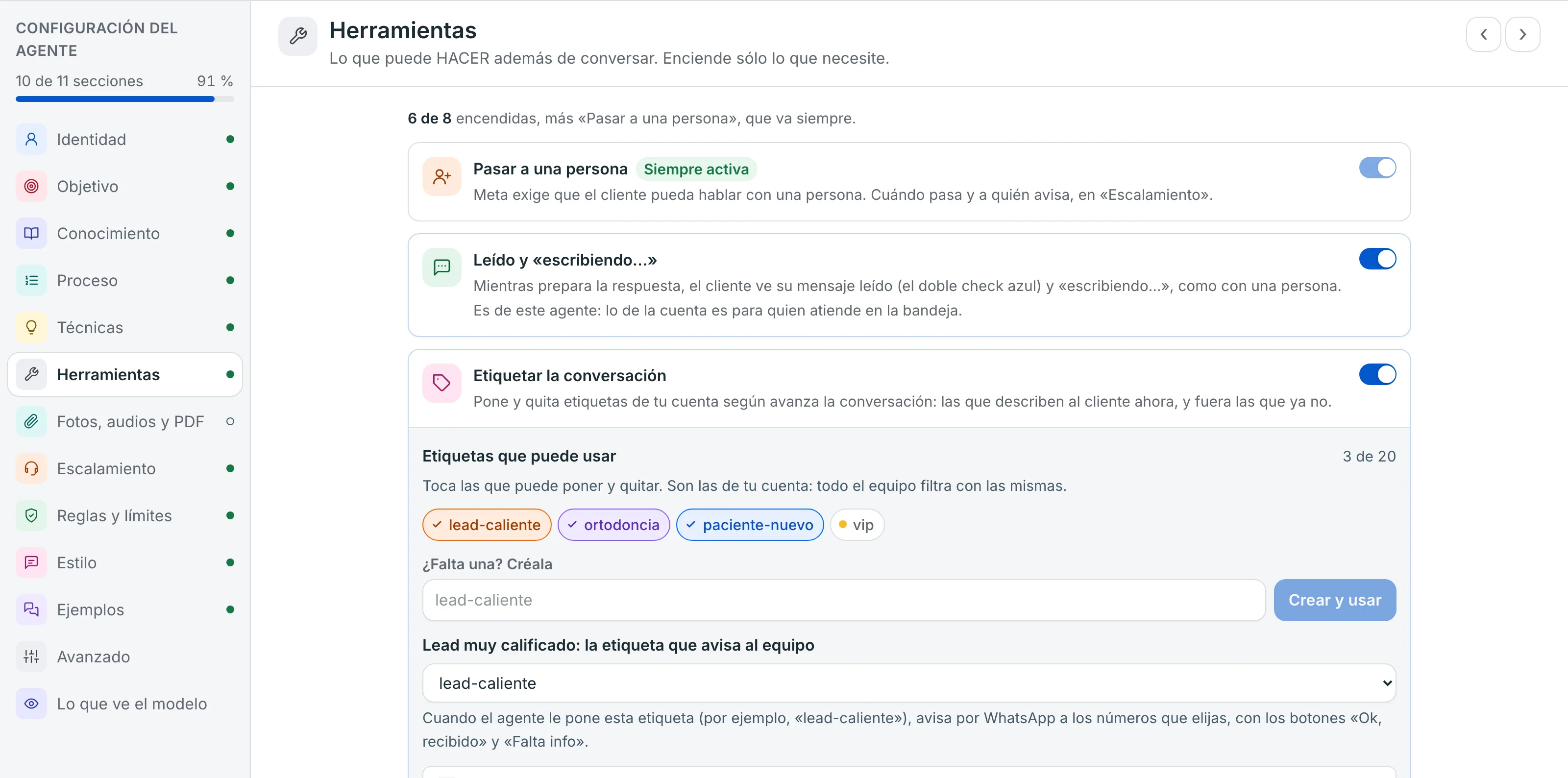Click the tag icon in Etiquetar la conversación card
This screenshot has height=778, width=1568.
pyautogui.click(x=442, y=383)
